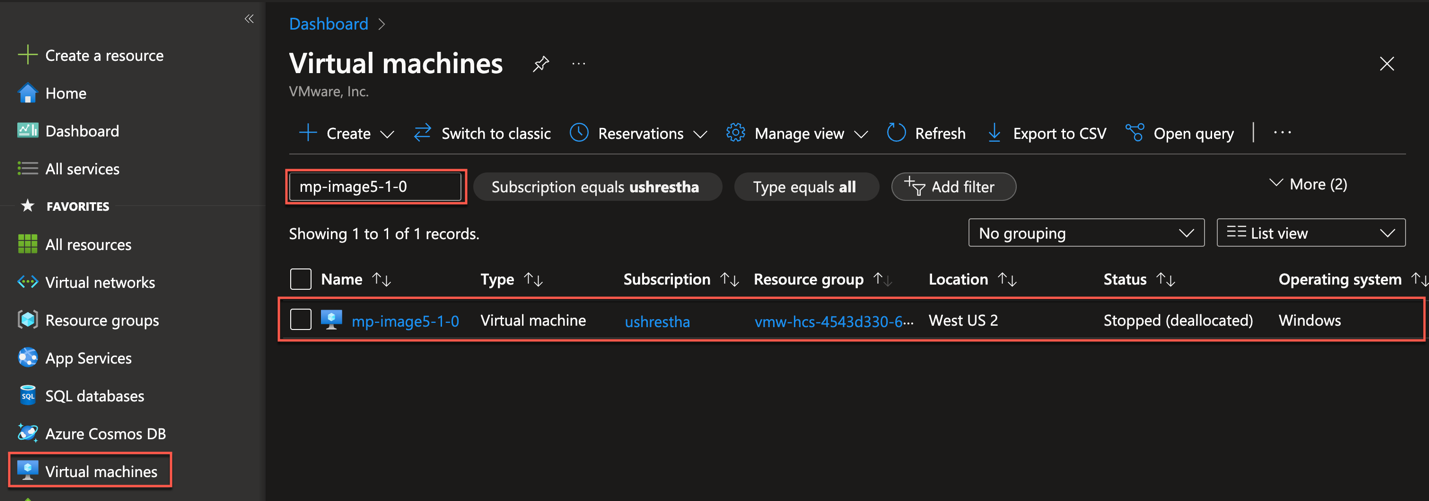Image resolution: width=1429 pixels, height=501 pixels.
Task: Open the mp-image5-1-0 VM link
Action: 405,321
